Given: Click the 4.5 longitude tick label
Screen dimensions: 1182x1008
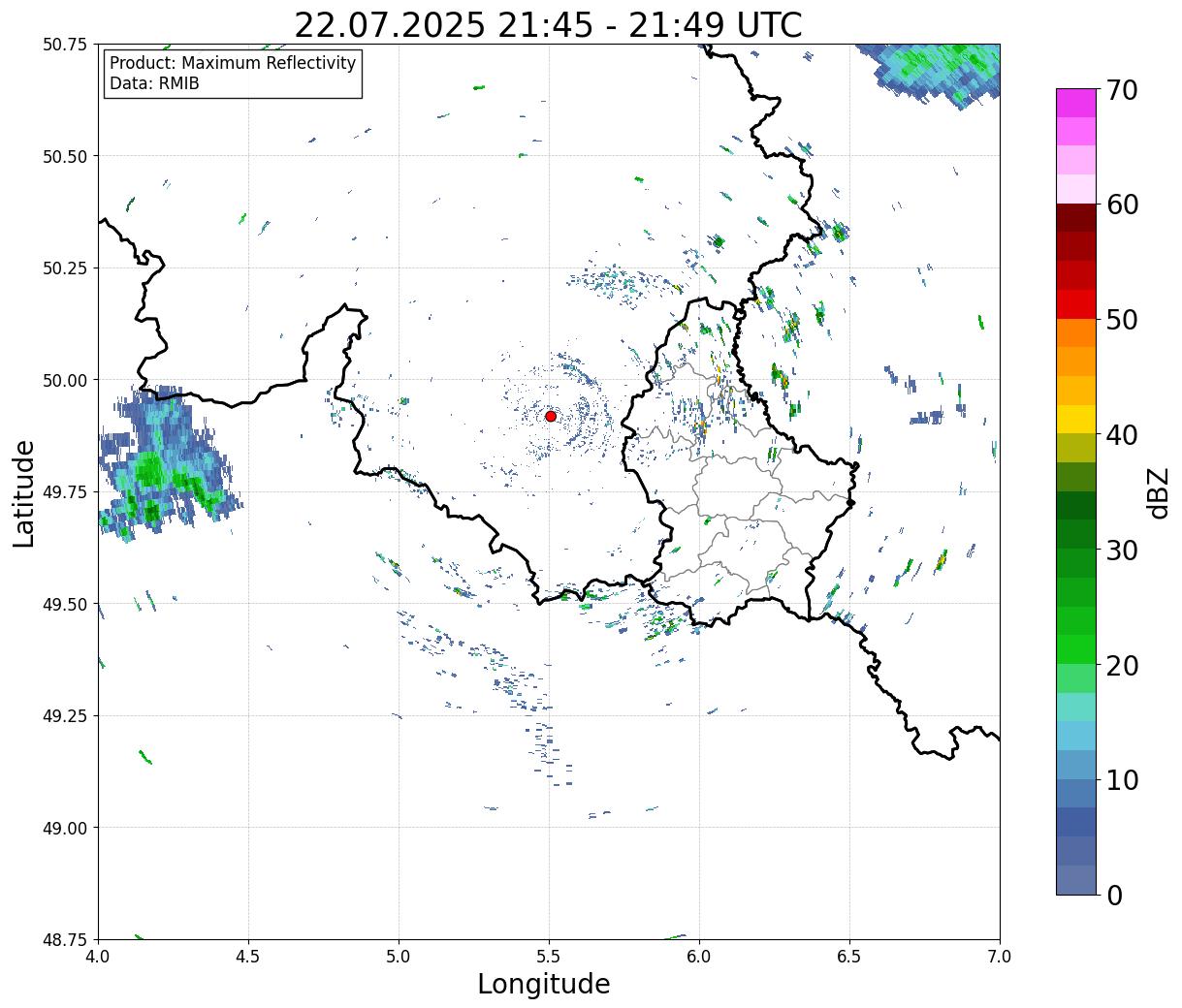Looking at the screenshot, I should coord(248,957).
